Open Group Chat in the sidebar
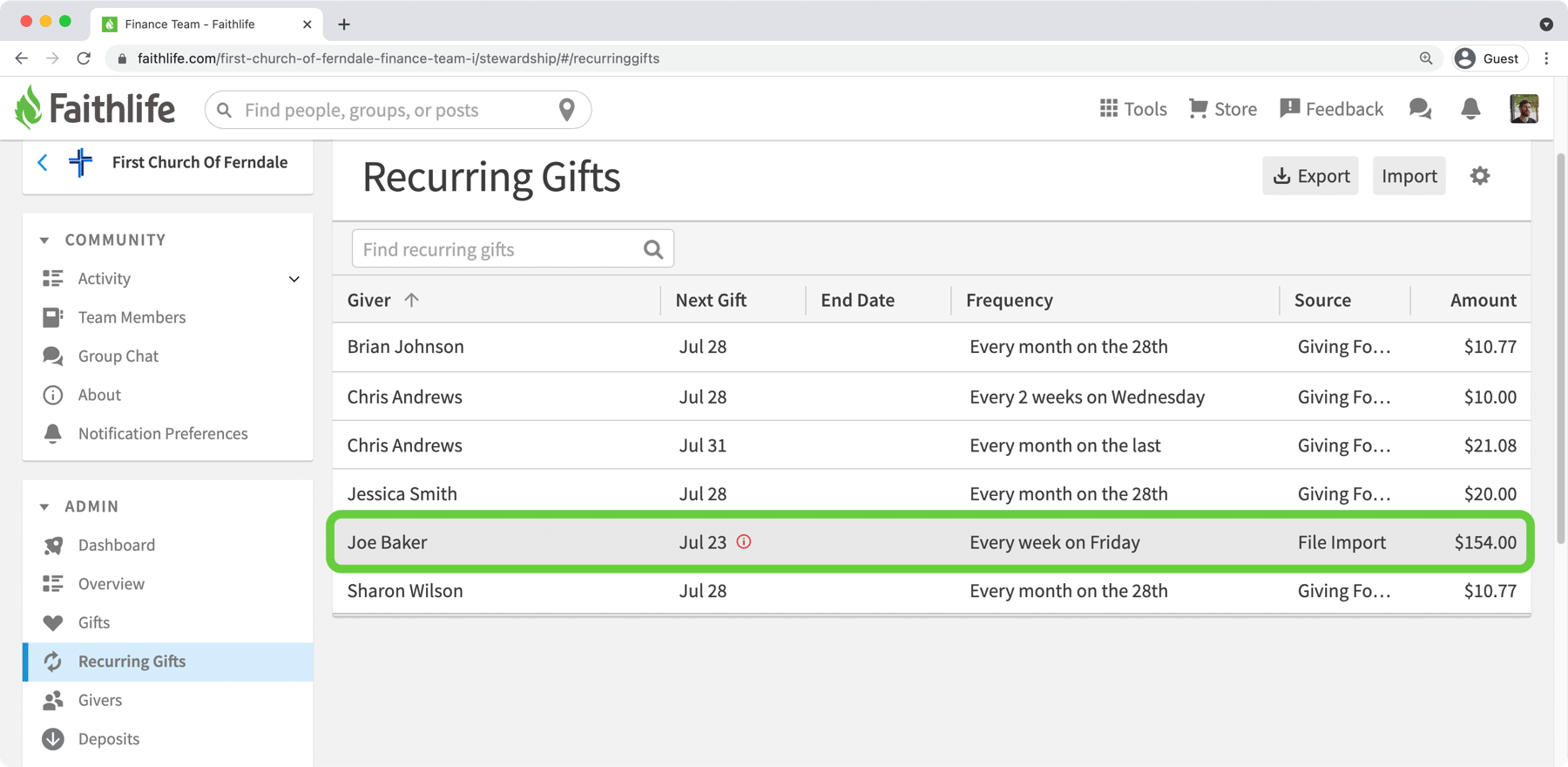Screen dimensions: 1568x767 118,356
